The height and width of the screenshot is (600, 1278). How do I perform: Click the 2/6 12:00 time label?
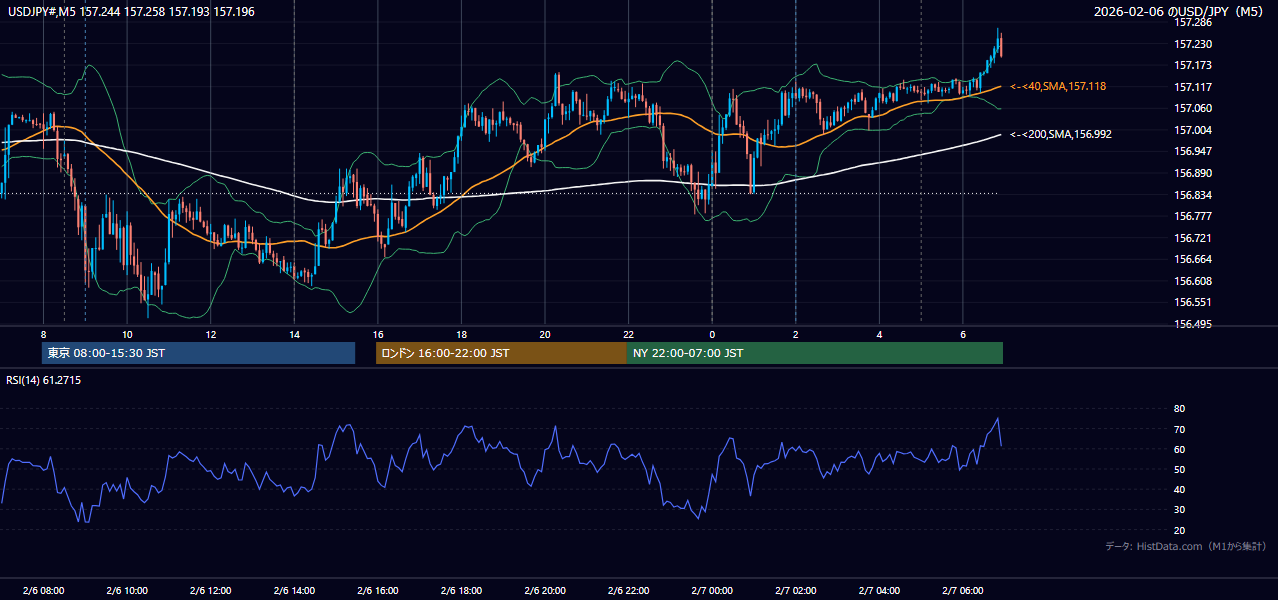210,590
